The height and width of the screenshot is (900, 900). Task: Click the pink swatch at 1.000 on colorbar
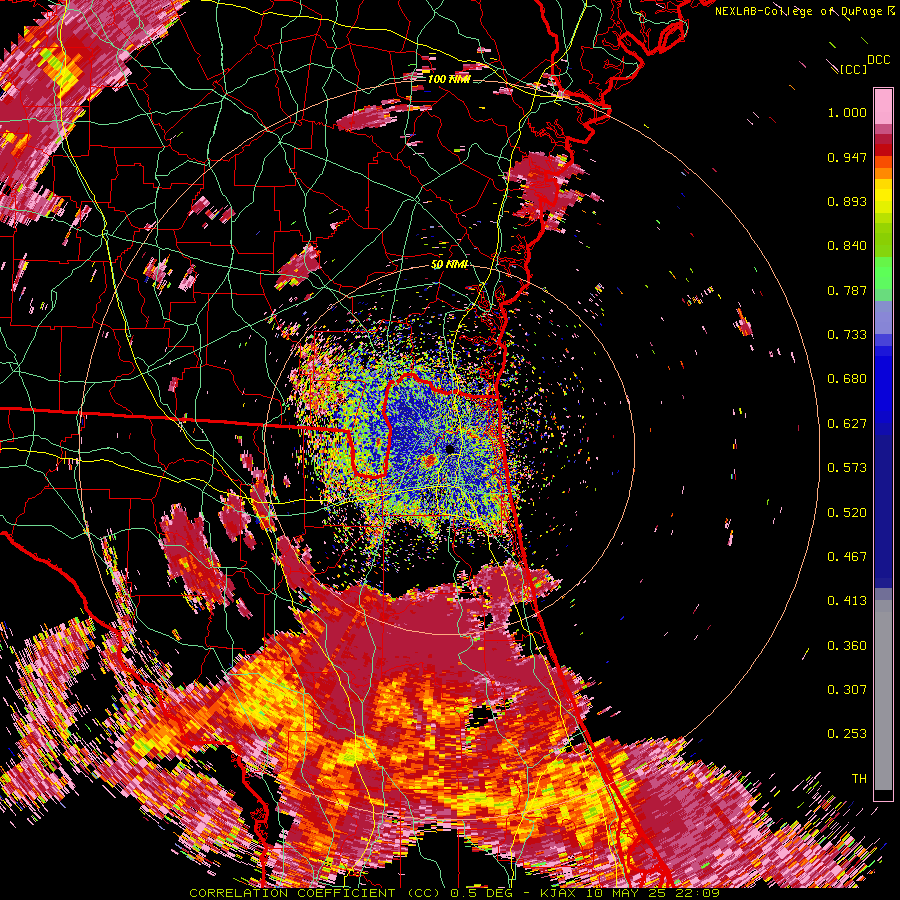click(883, 107)
